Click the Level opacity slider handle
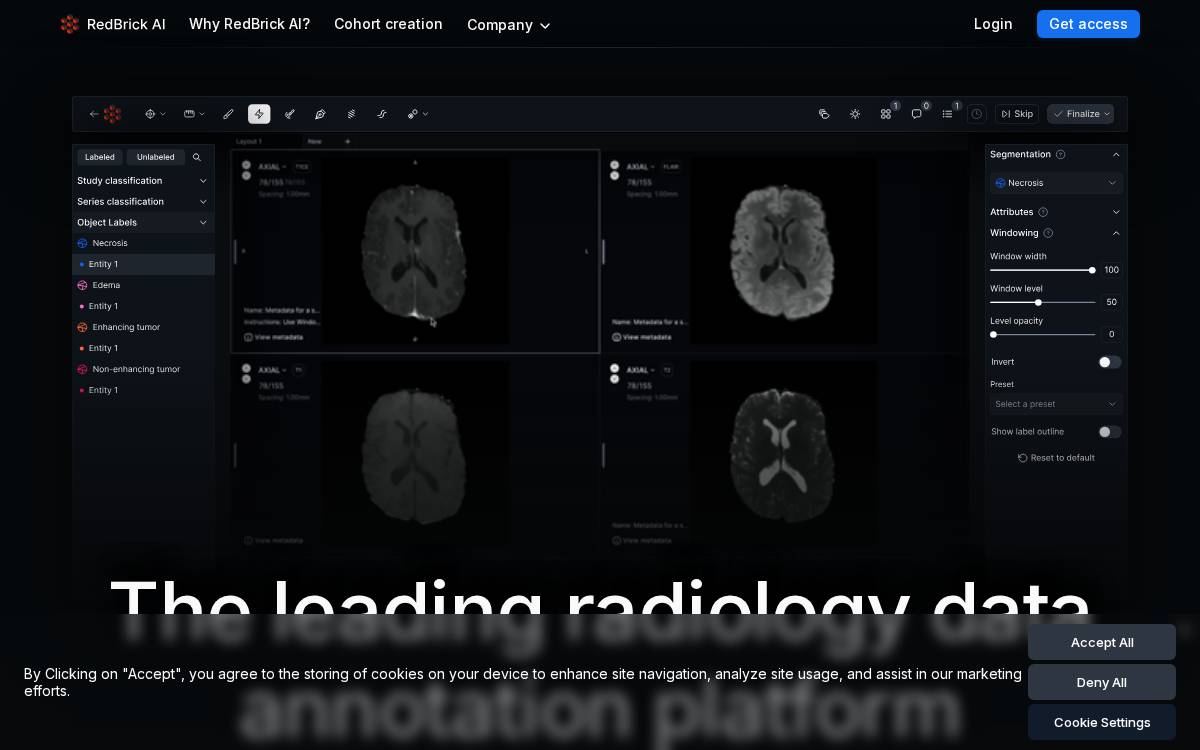 click(993, 335)
